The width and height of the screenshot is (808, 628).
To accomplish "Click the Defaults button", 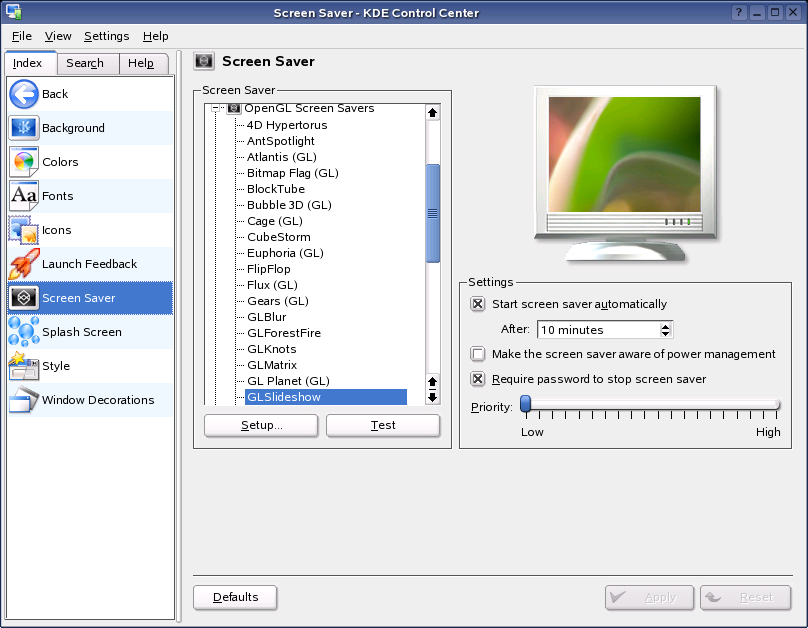I will tap(235, 598).
